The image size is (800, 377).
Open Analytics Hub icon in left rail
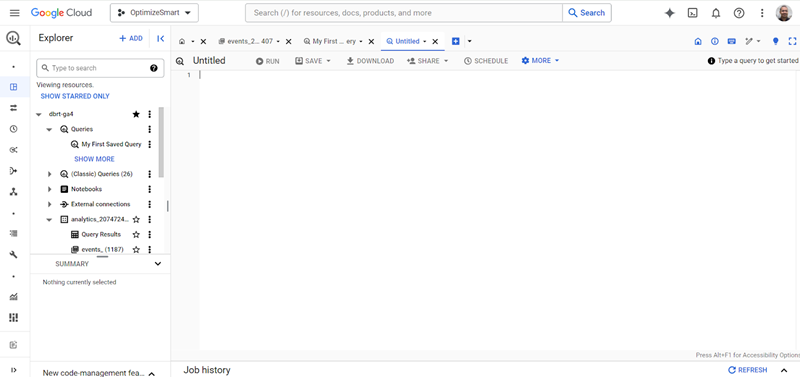(x=14, y=150)
